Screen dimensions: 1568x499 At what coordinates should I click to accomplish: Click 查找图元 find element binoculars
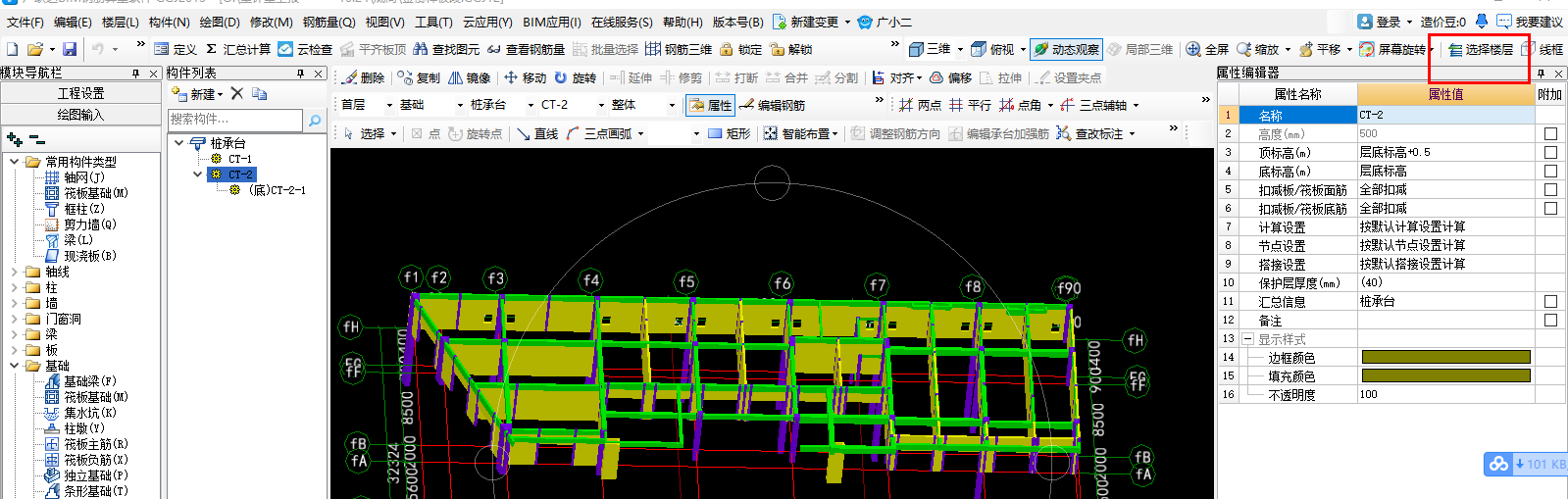click(446, 49)
